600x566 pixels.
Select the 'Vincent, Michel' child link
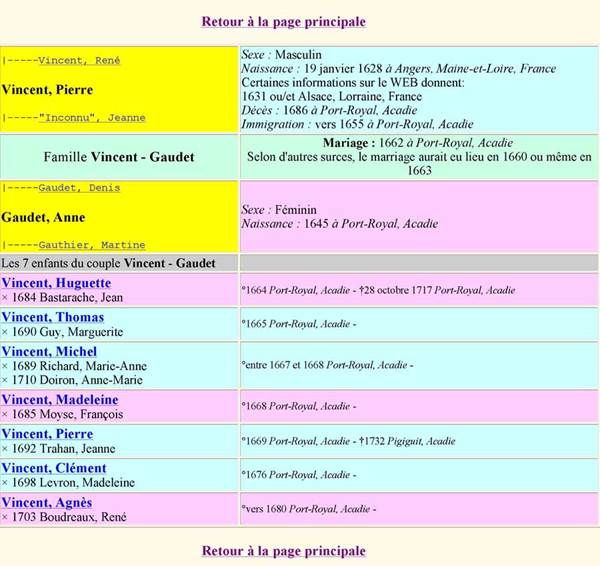coord(49,351)
